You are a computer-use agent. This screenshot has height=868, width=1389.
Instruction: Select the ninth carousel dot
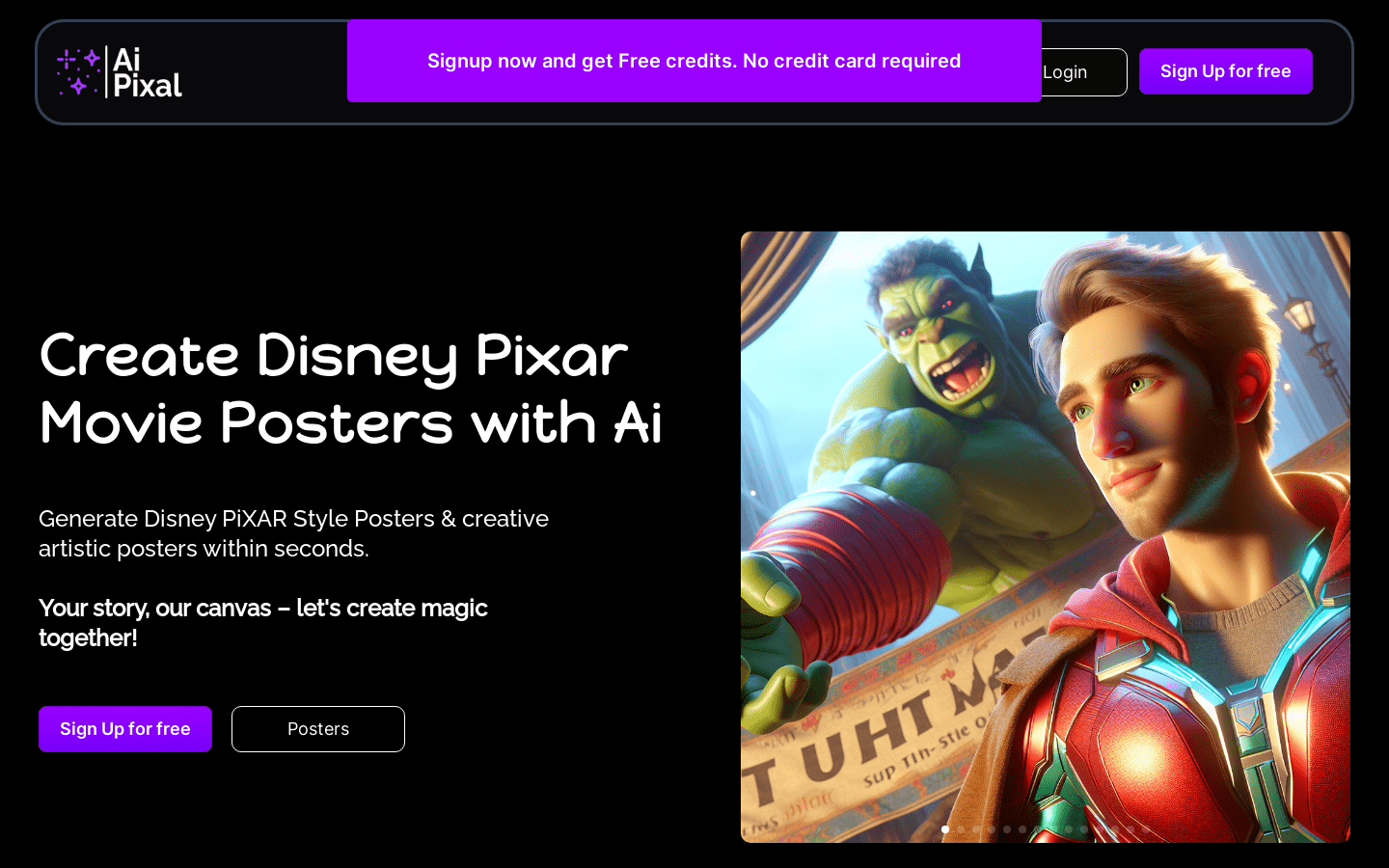tap(1069, 829)
